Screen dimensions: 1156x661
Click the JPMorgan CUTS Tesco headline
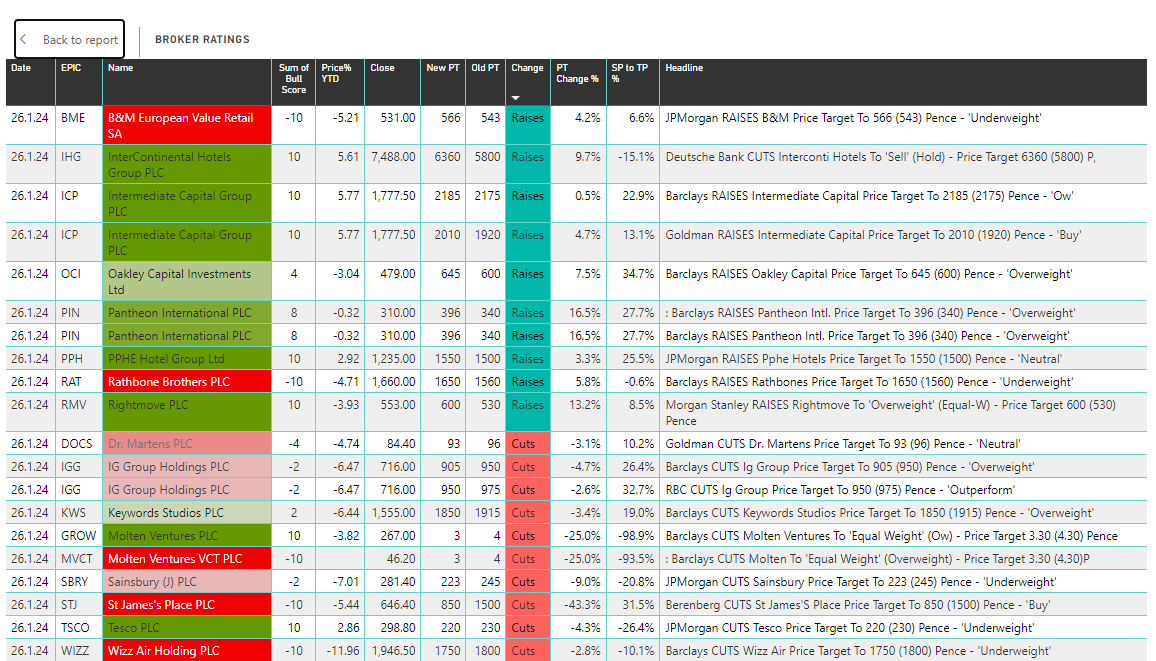tap(849, 628)
